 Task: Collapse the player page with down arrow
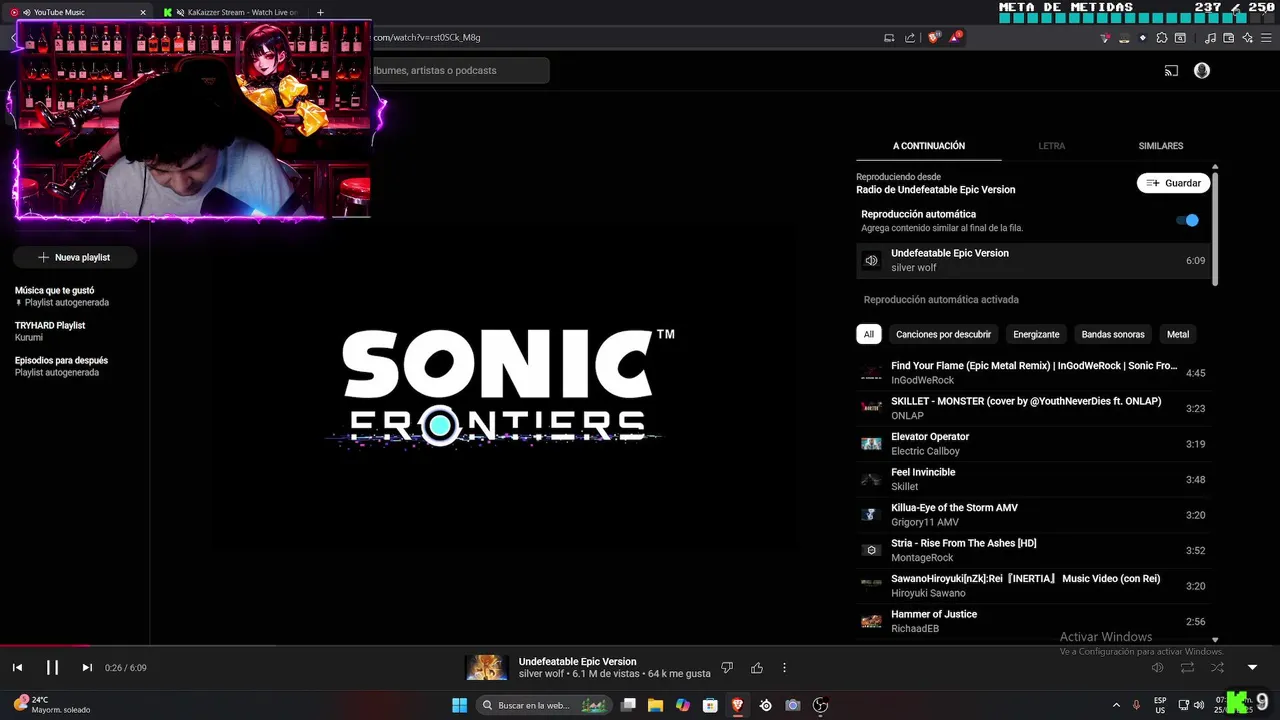pos(1252,667)
